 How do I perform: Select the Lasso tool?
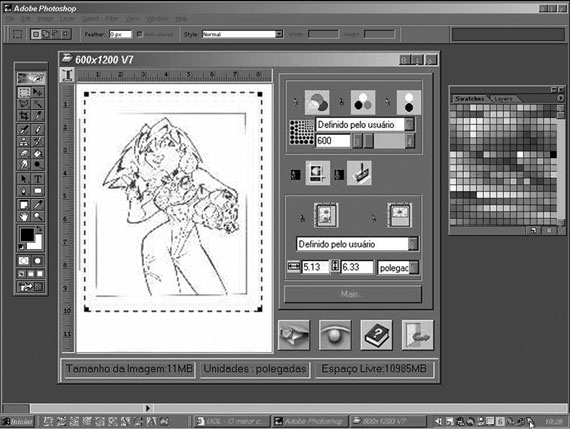pos(24,104)
